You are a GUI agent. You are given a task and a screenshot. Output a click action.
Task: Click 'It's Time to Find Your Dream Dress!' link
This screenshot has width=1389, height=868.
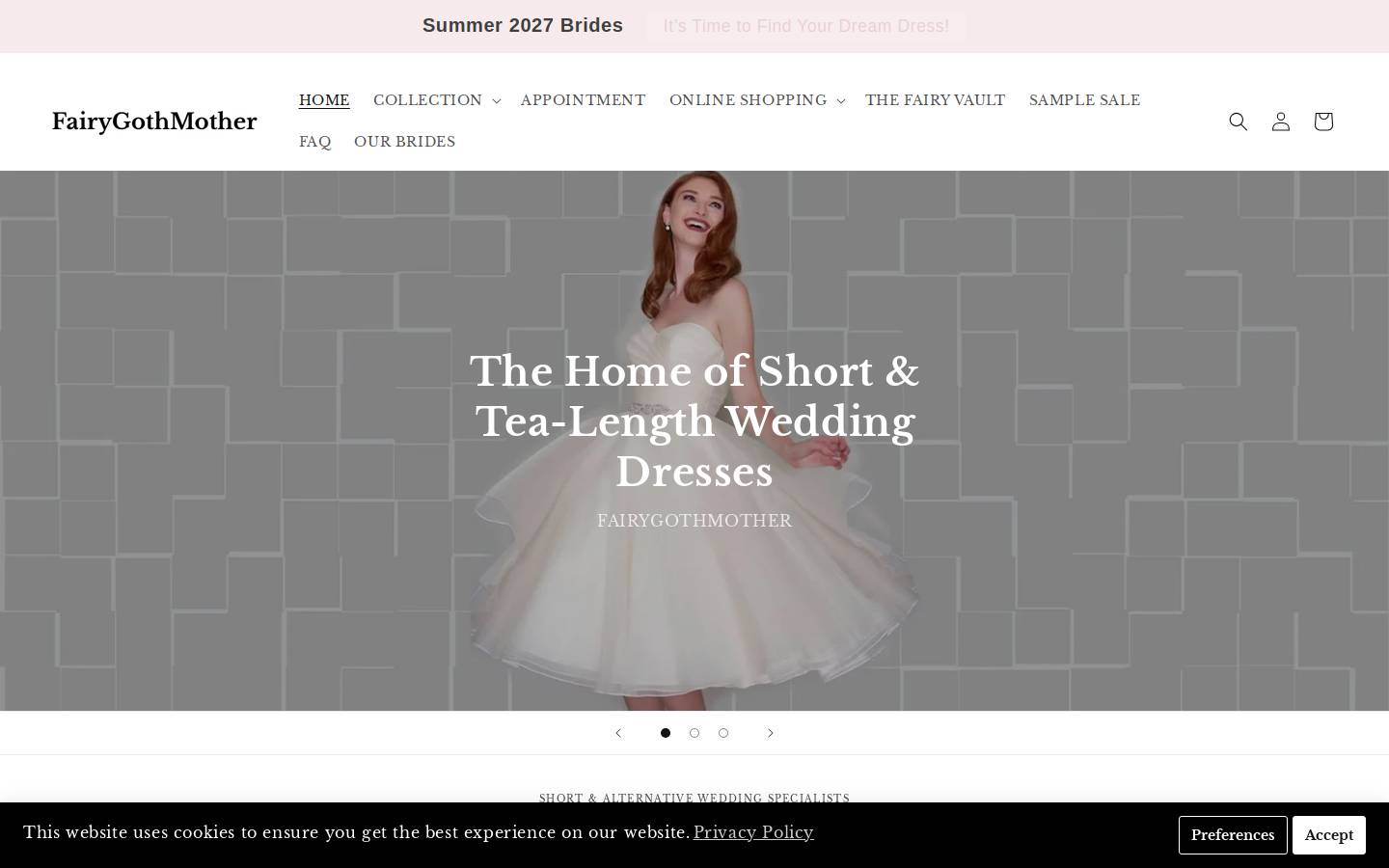tap(806, 26)
